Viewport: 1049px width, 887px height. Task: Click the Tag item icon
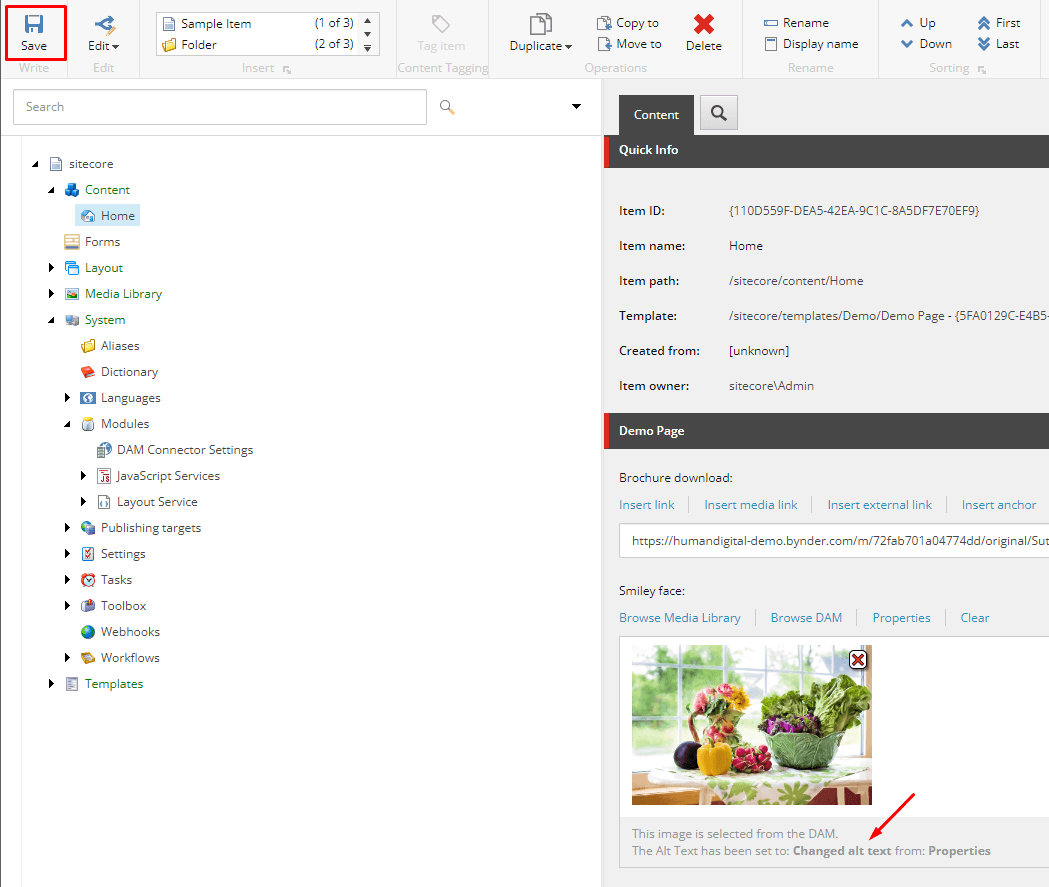click(x=440, y=24)
